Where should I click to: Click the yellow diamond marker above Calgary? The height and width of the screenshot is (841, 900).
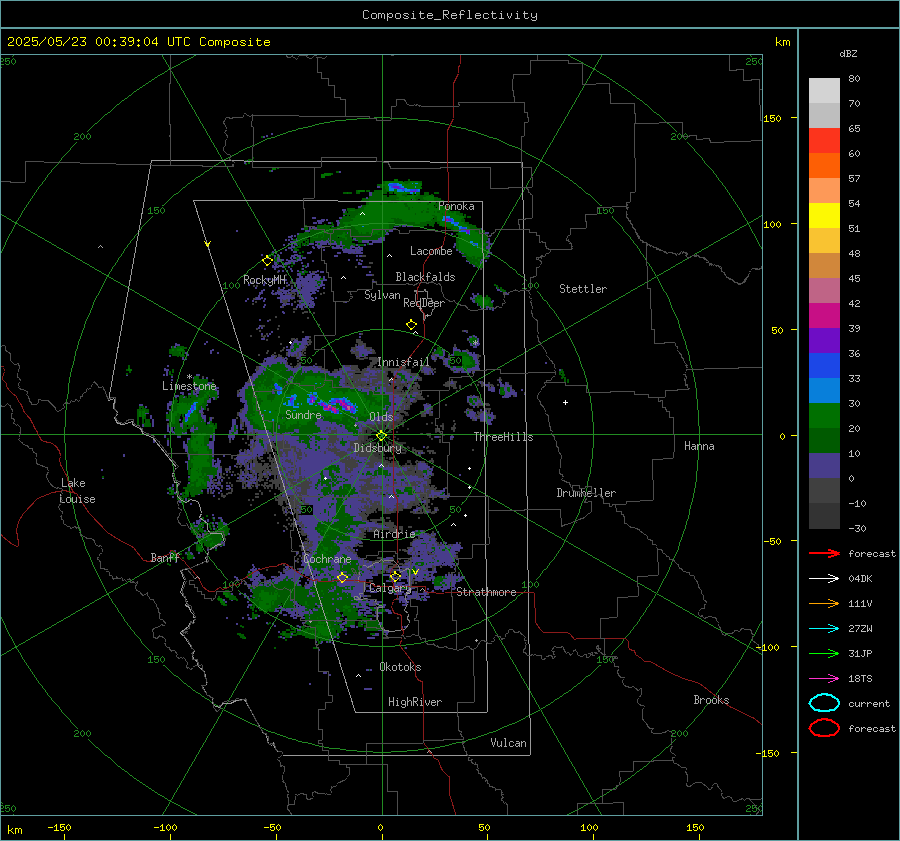coord(395,576)
